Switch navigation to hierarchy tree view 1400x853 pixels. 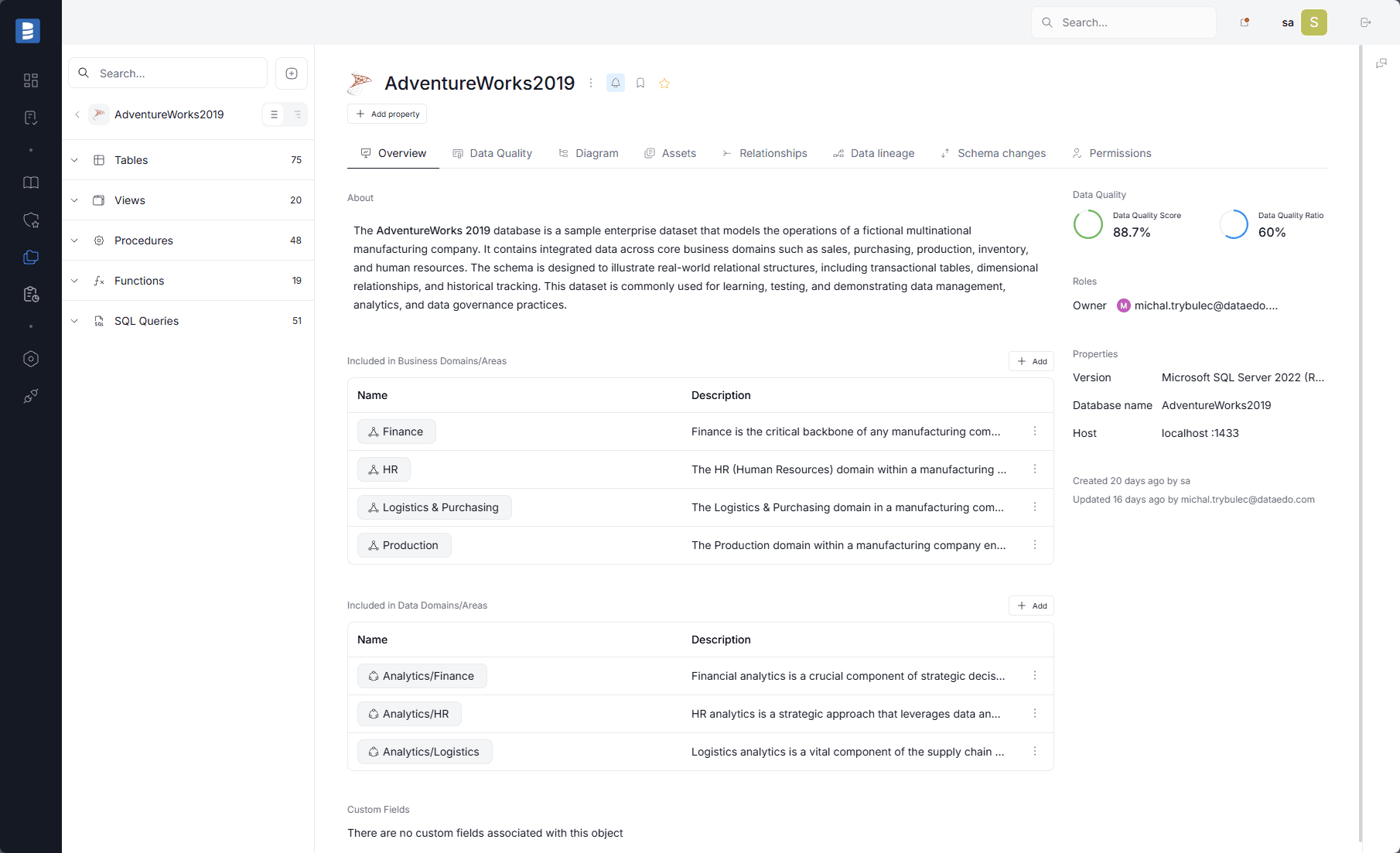tap(297, 114)
